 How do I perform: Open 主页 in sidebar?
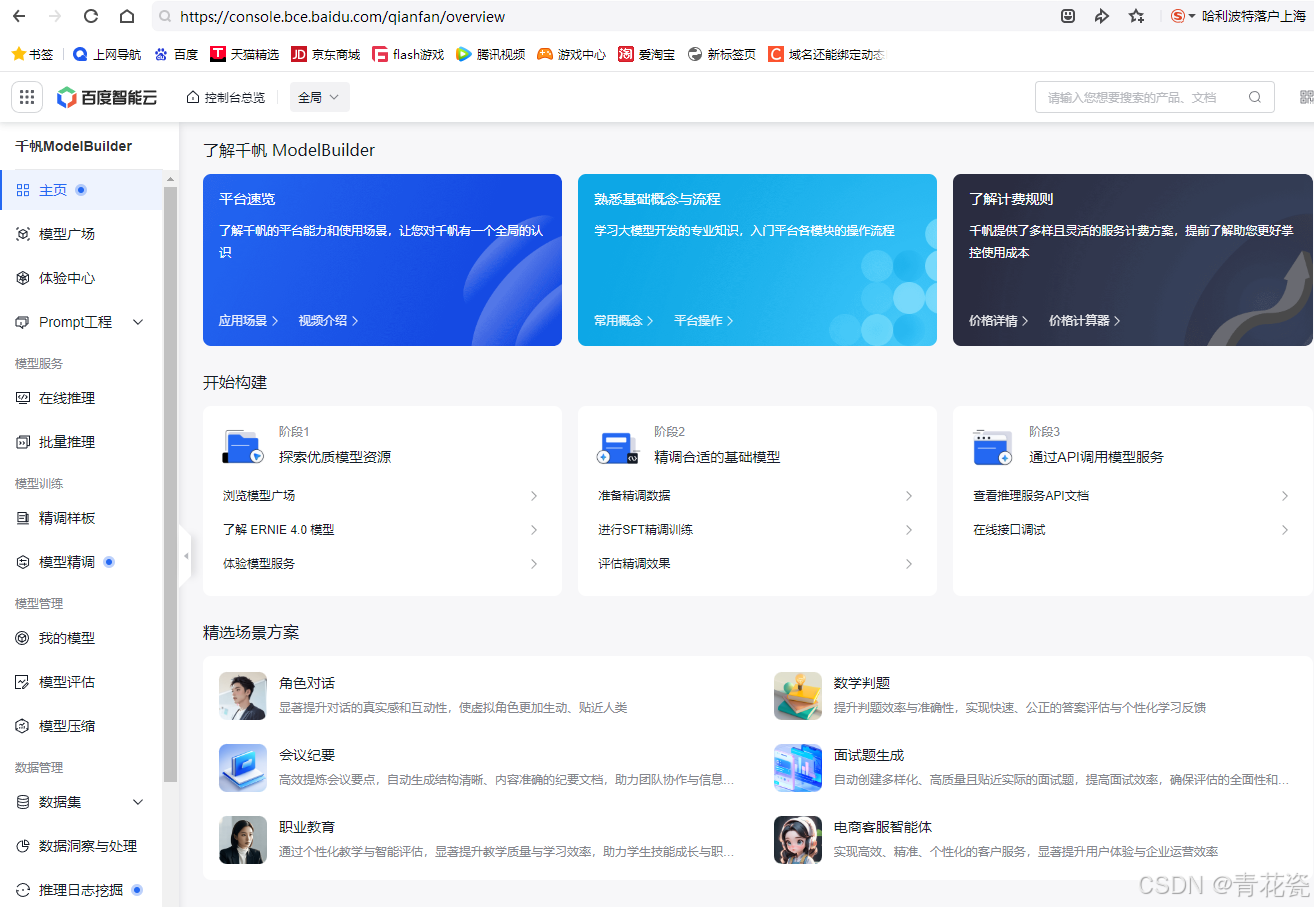(81, 190)
